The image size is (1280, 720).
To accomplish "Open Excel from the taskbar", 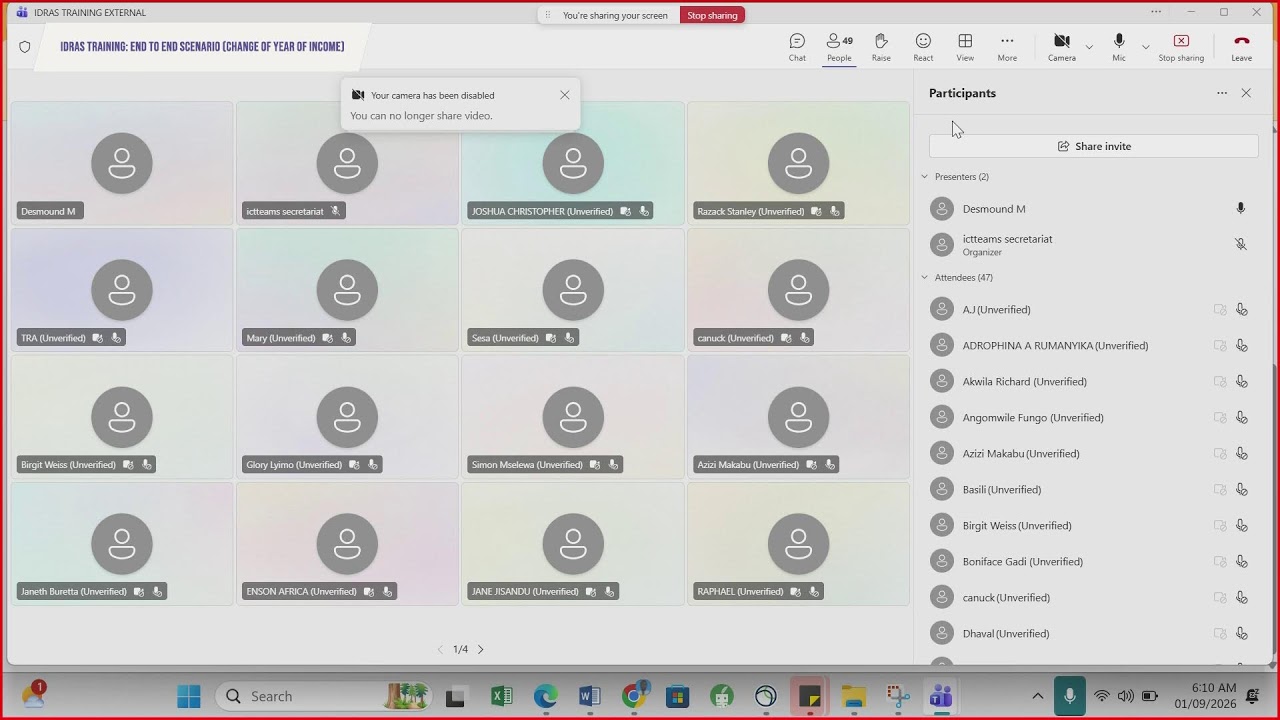I will point(502,696).
